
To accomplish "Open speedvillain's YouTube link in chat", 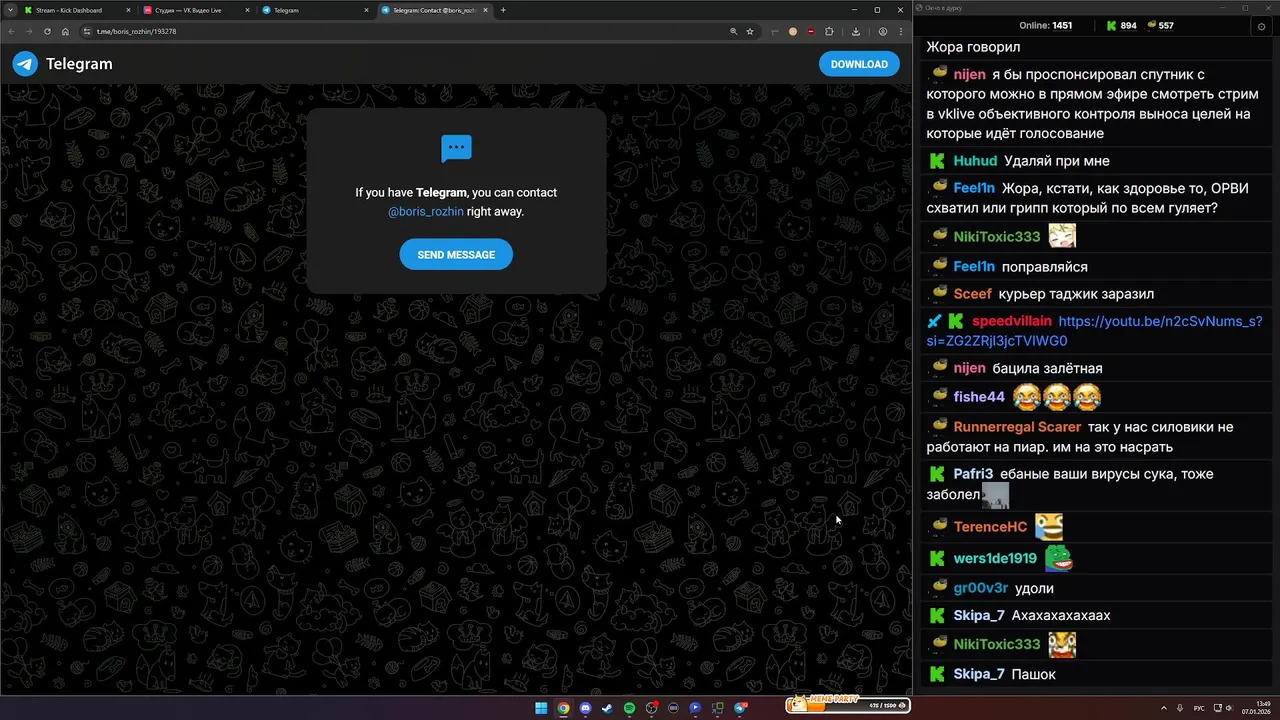I will tap(1094, 331).
